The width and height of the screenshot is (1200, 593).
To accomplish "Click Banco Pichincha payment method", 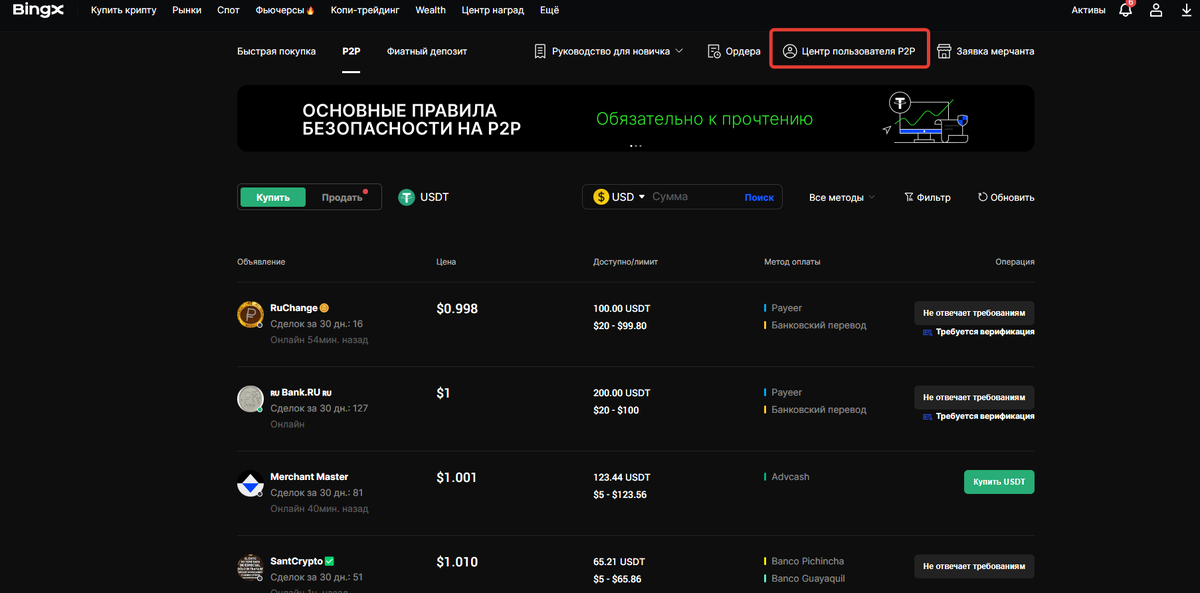I will [807, 561].
